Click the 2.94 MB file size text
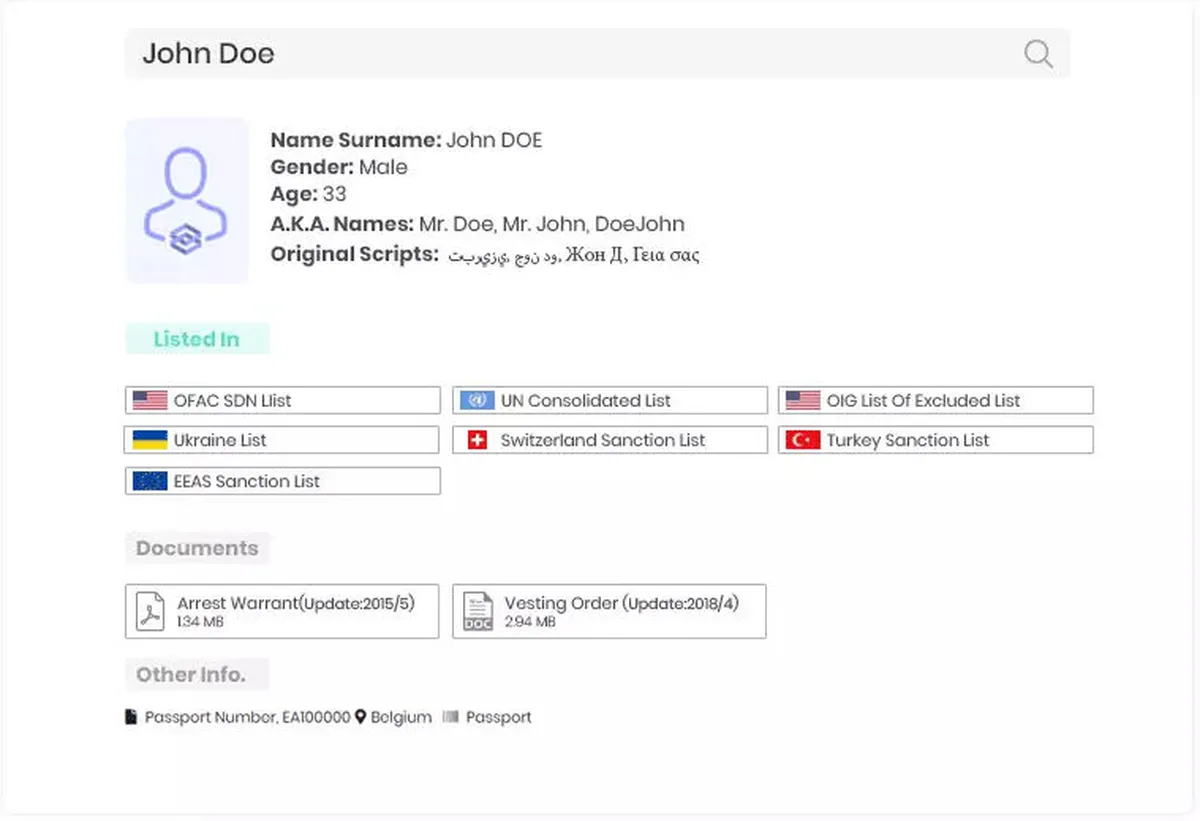The width and height of the screenshot is (1200, 821). point(530,622)
